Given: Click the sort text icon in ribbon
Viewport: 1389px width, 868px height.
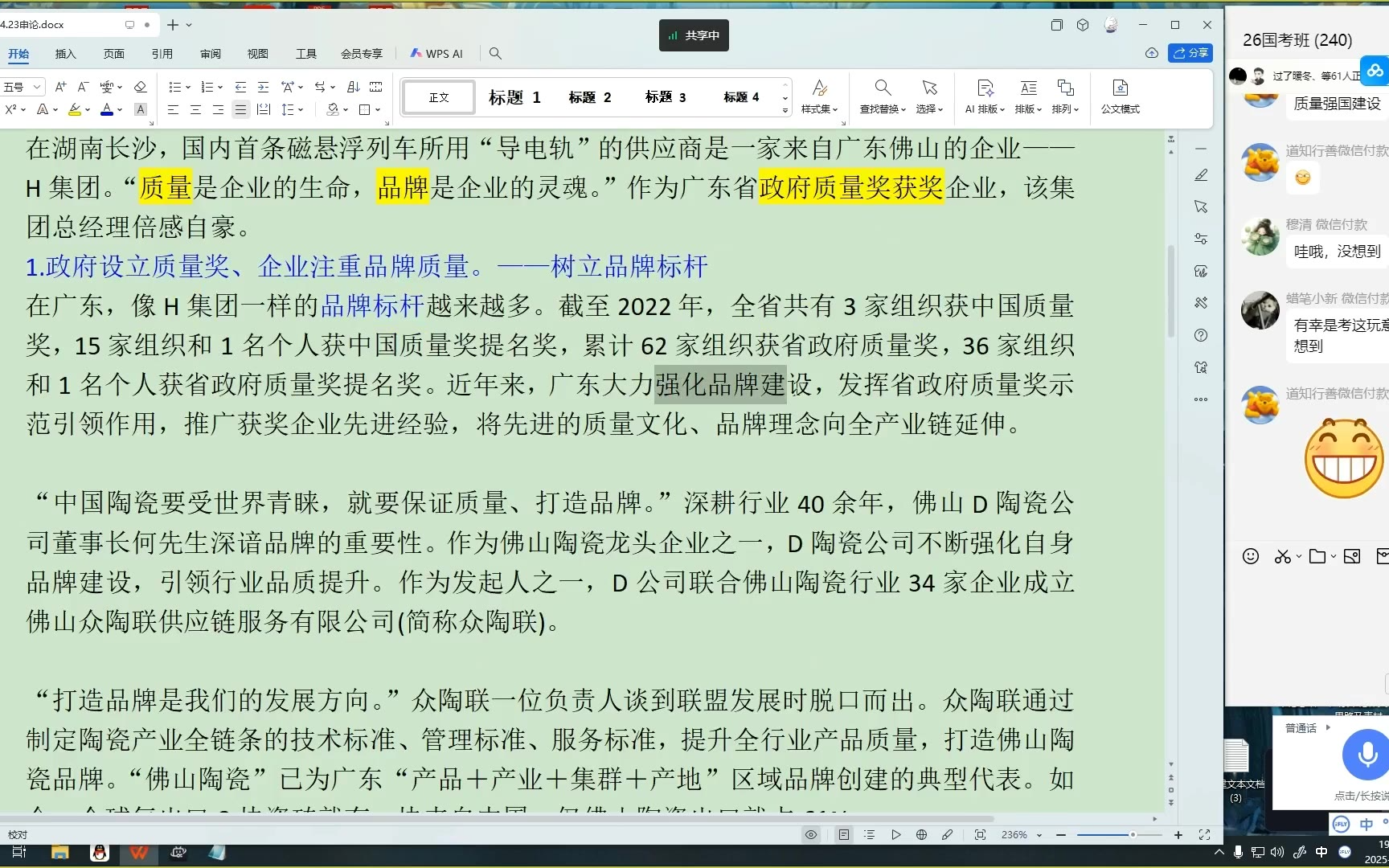Looking at the screenshot, I should coord(353,87).
